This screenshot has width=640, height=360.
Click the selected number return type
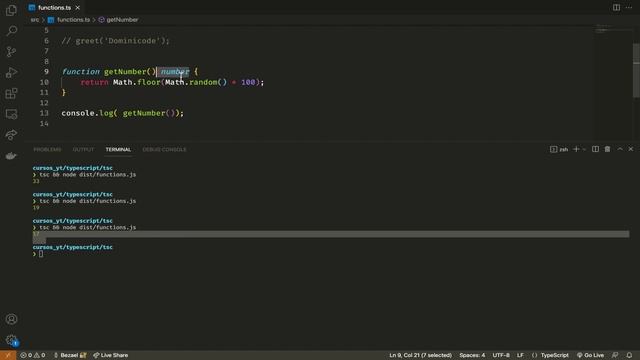175,72
